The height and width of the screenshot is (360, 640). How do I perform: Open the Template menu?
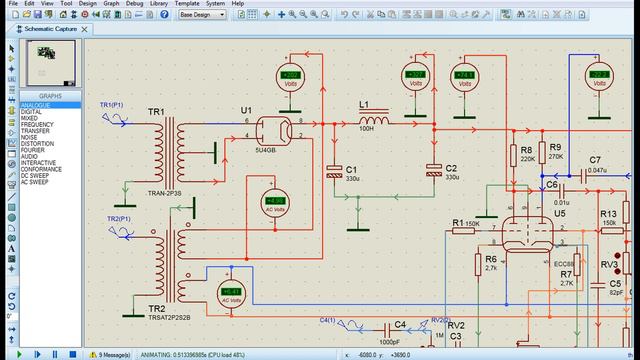pos(187,3)
